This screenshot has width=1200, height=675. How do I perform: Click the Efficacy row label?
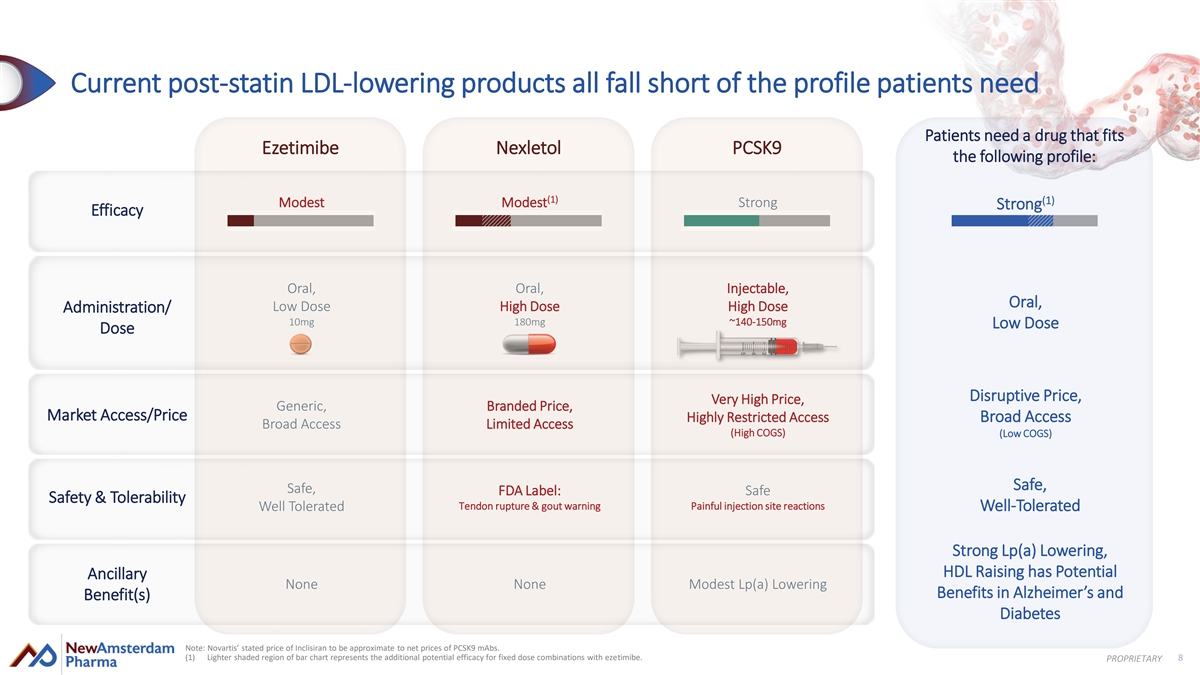coord(117,210)
